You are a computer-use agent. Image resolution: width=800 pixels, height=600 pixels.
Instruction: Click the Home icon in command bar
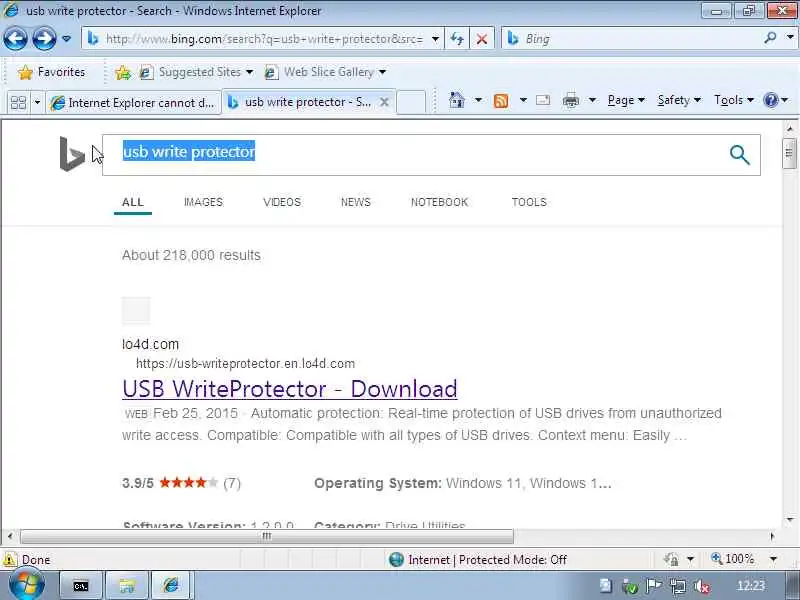click(x=457, y=100)
